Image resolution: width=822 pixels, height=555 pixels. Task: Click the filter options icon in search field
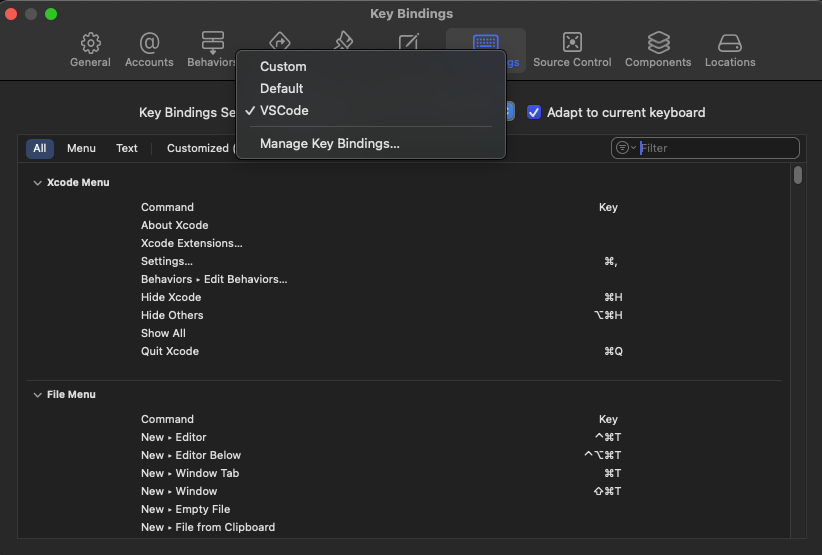point(625,148)
